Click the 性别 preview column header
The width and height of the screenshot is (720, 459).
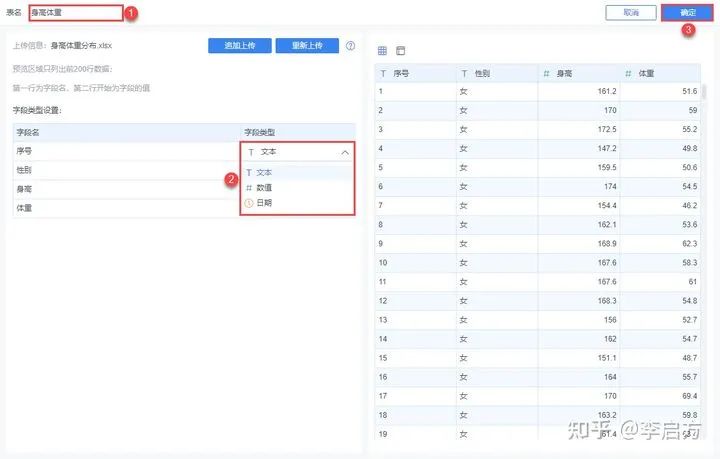tap(497, 73)
